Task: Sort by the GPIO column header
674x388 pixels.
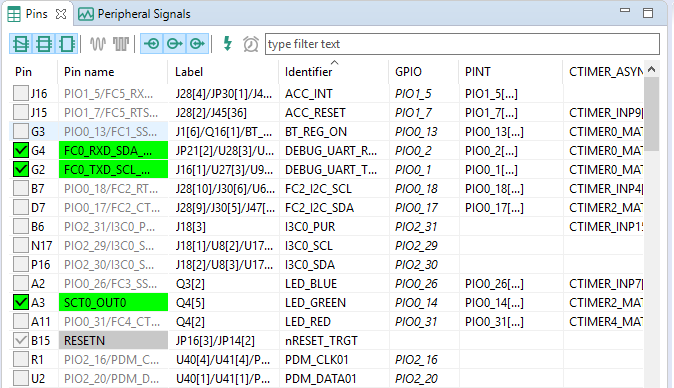Action: (x=424, y=72)
